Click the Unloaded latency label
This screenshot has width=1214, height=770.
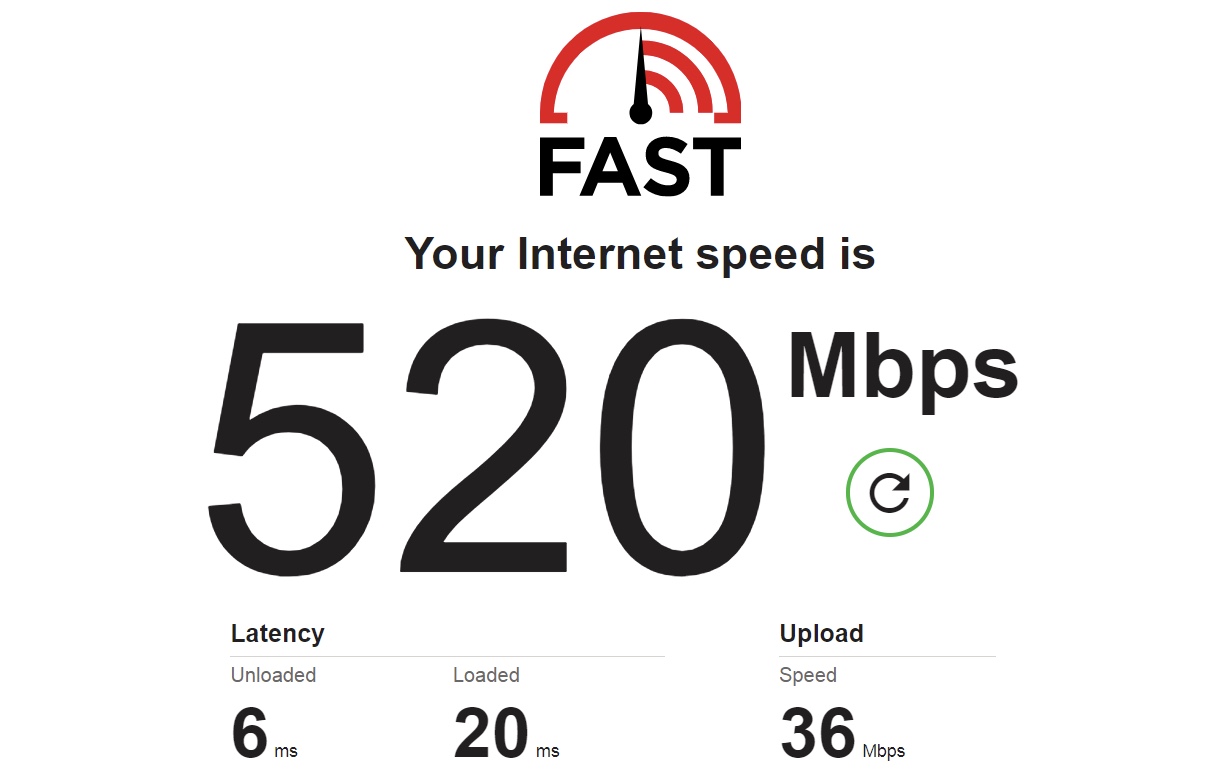[x=273, y=675]
